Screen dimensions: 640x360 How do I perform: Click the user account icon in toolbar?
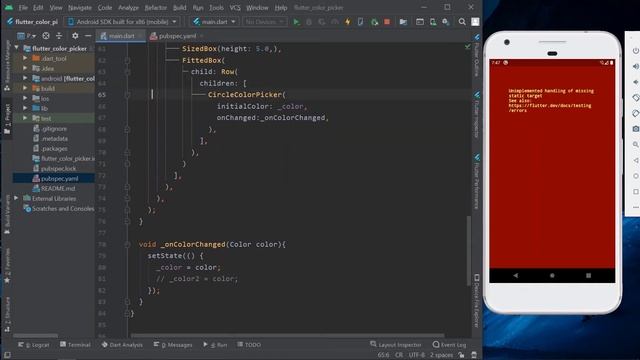coord(475,22)
